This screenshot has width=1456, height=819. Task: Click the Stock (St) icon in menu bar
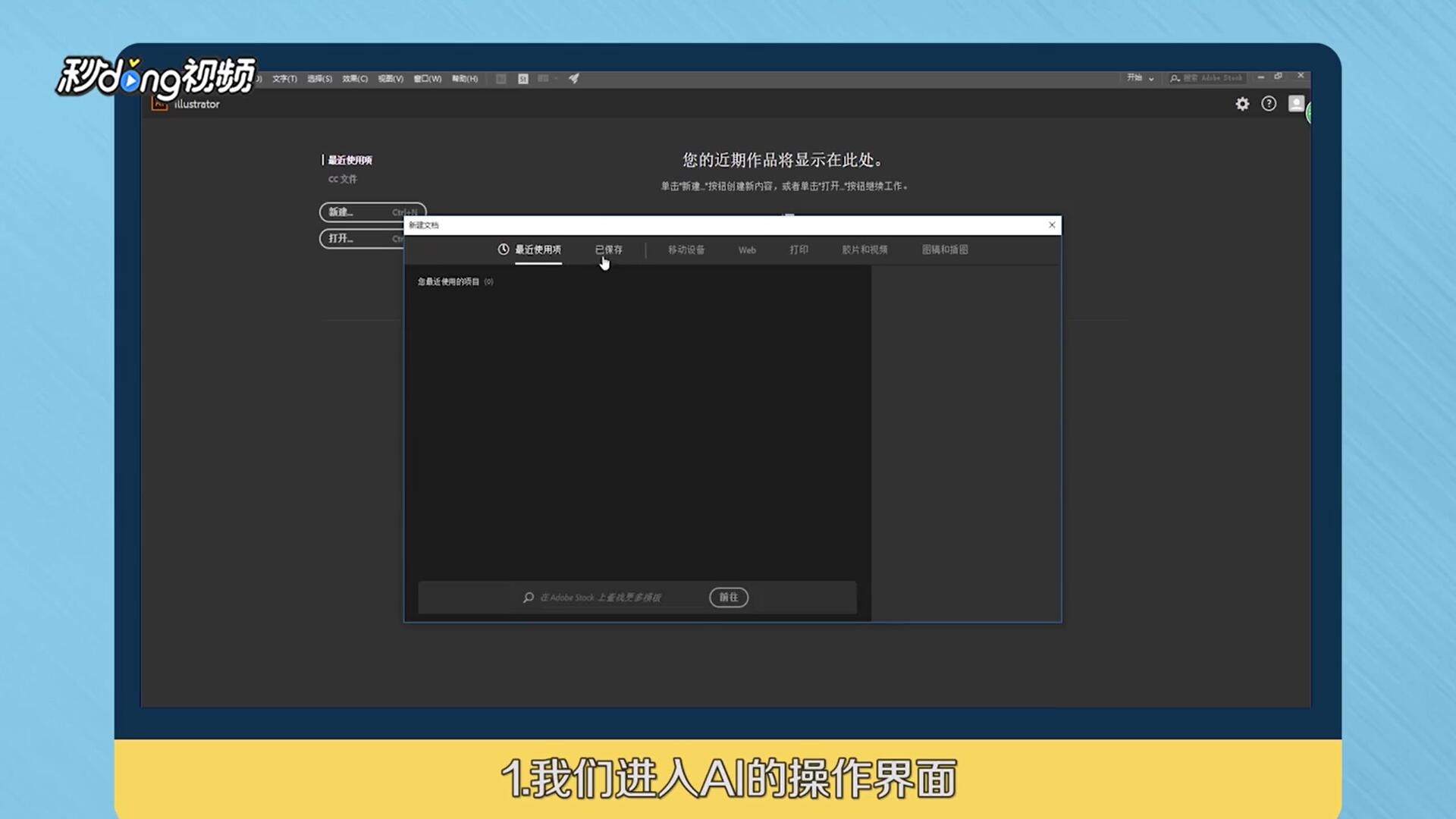coord(523,79)
